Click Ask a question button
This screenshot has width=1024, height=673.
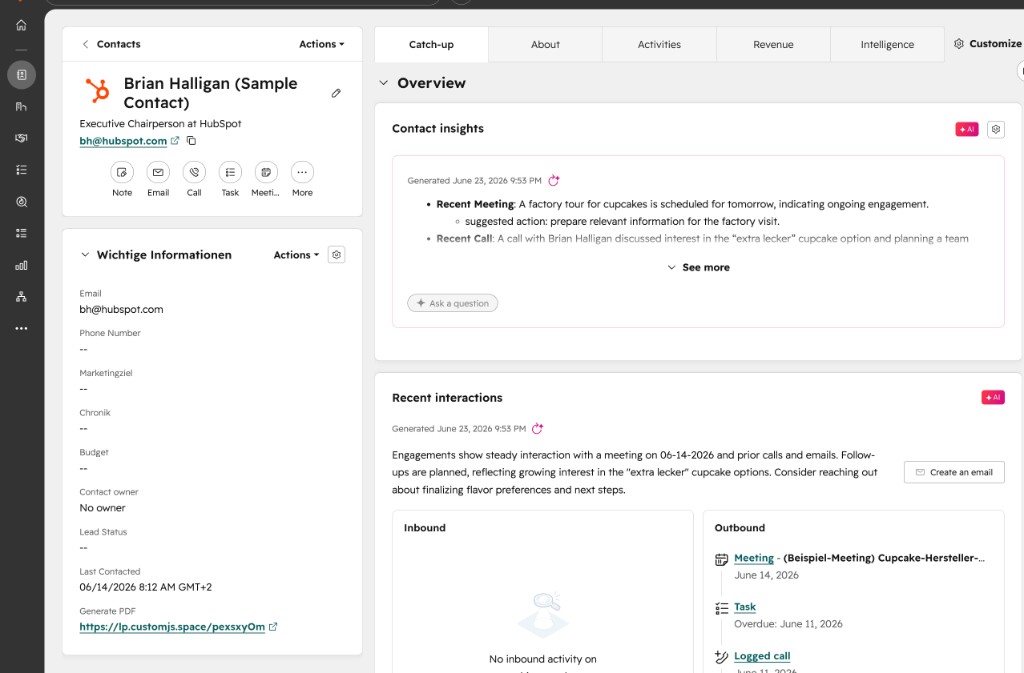[453, 303]
